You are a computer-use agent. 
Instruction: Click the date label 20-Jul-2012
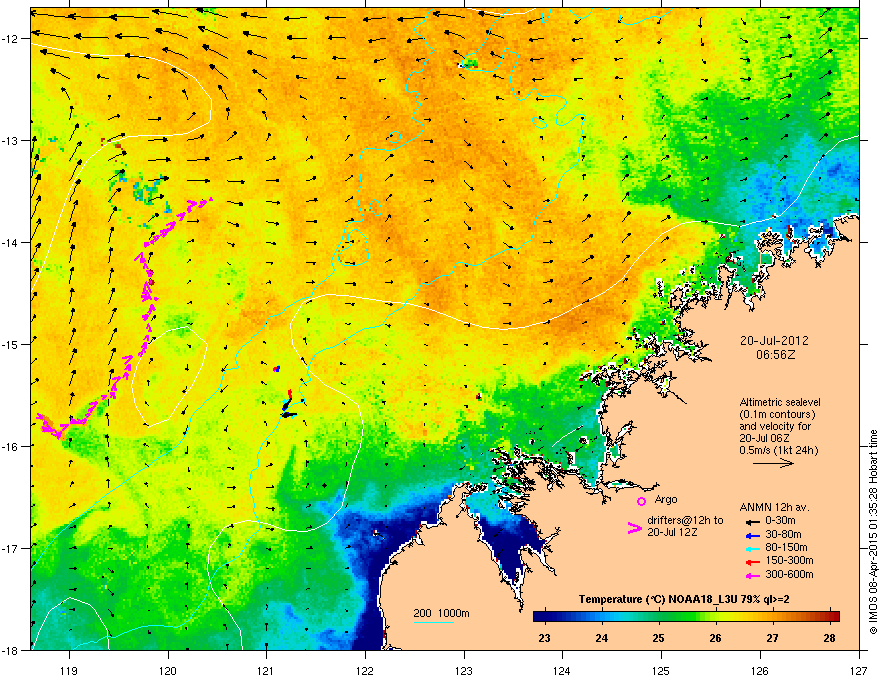point(774,341)
